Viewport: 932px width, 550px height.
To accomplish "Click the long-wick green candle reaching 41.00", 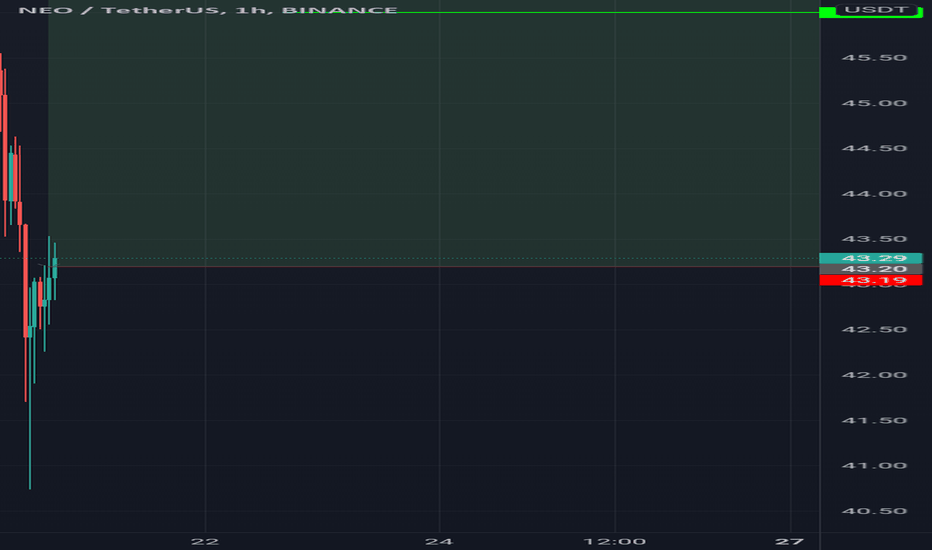I will pyautogui.click(x=30, y=389).
